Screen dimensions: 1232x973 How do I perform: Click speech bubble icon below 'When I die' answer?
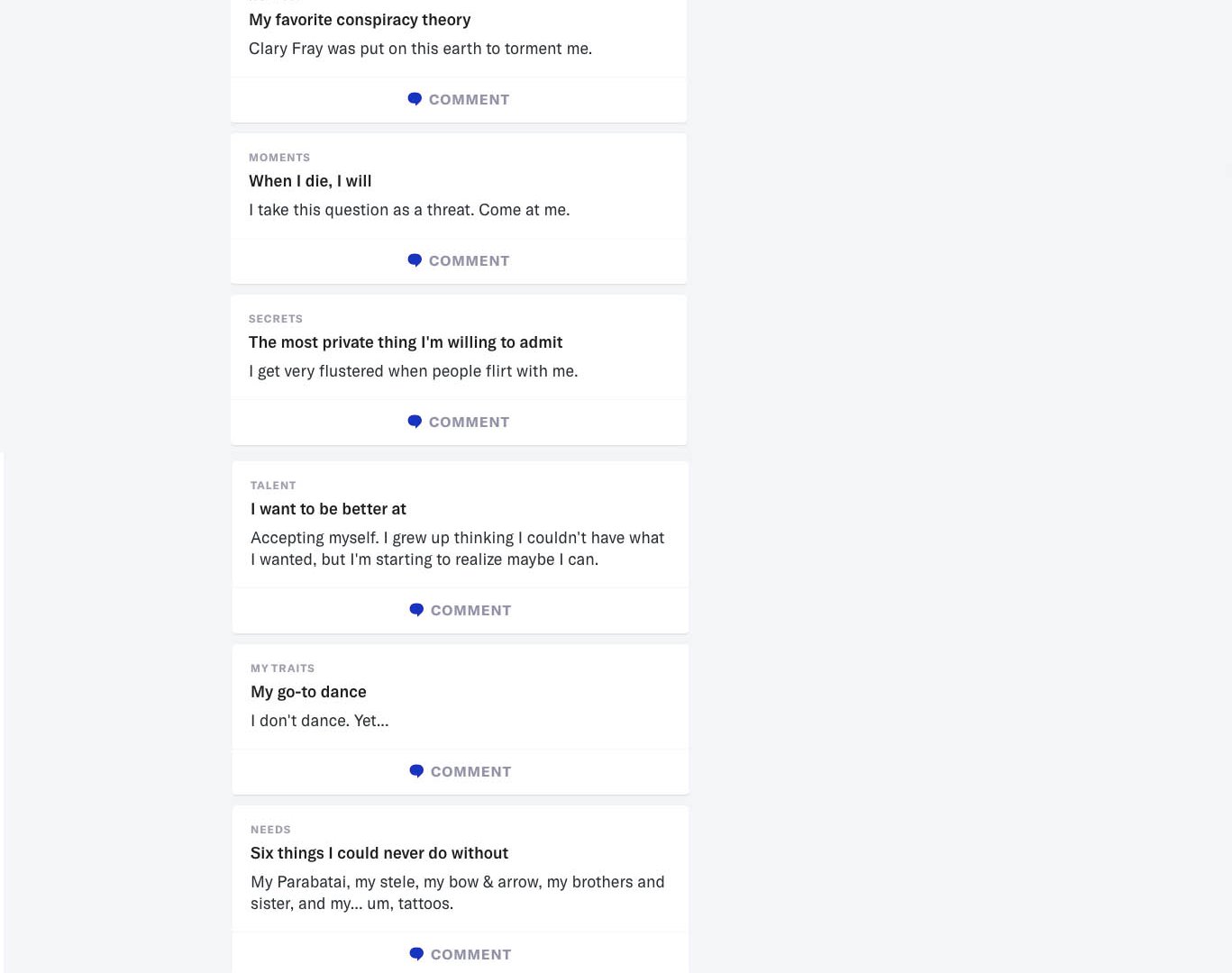[x=415, y=260]
